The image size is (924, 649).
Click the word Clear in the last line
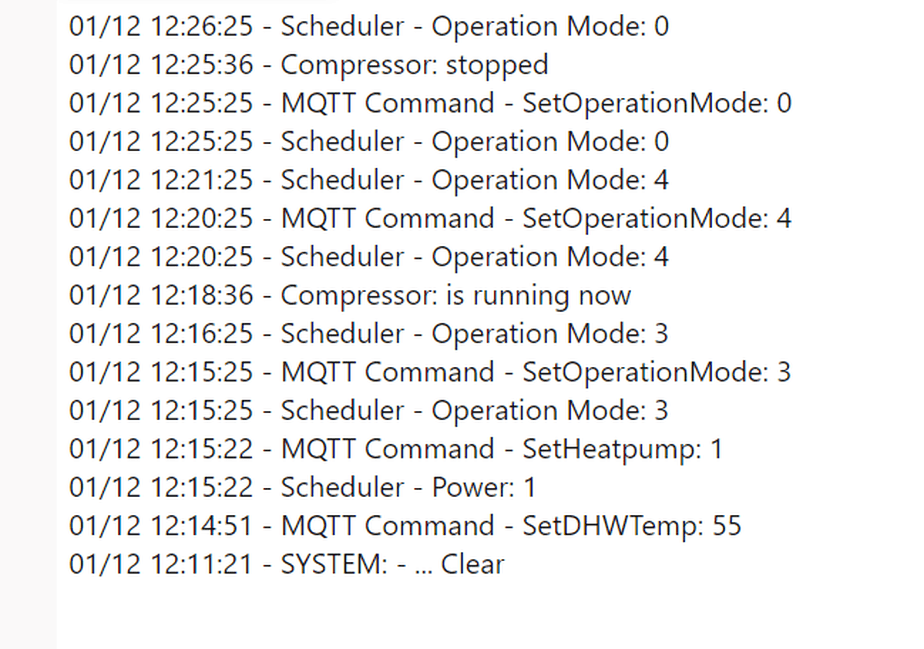473,565
